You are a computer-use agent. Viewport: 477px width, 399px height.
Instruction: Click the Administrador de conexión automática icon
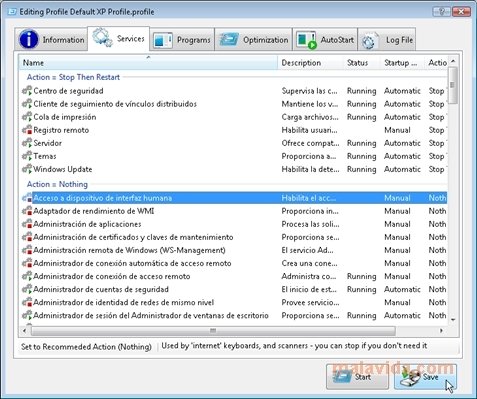point(27,263)
